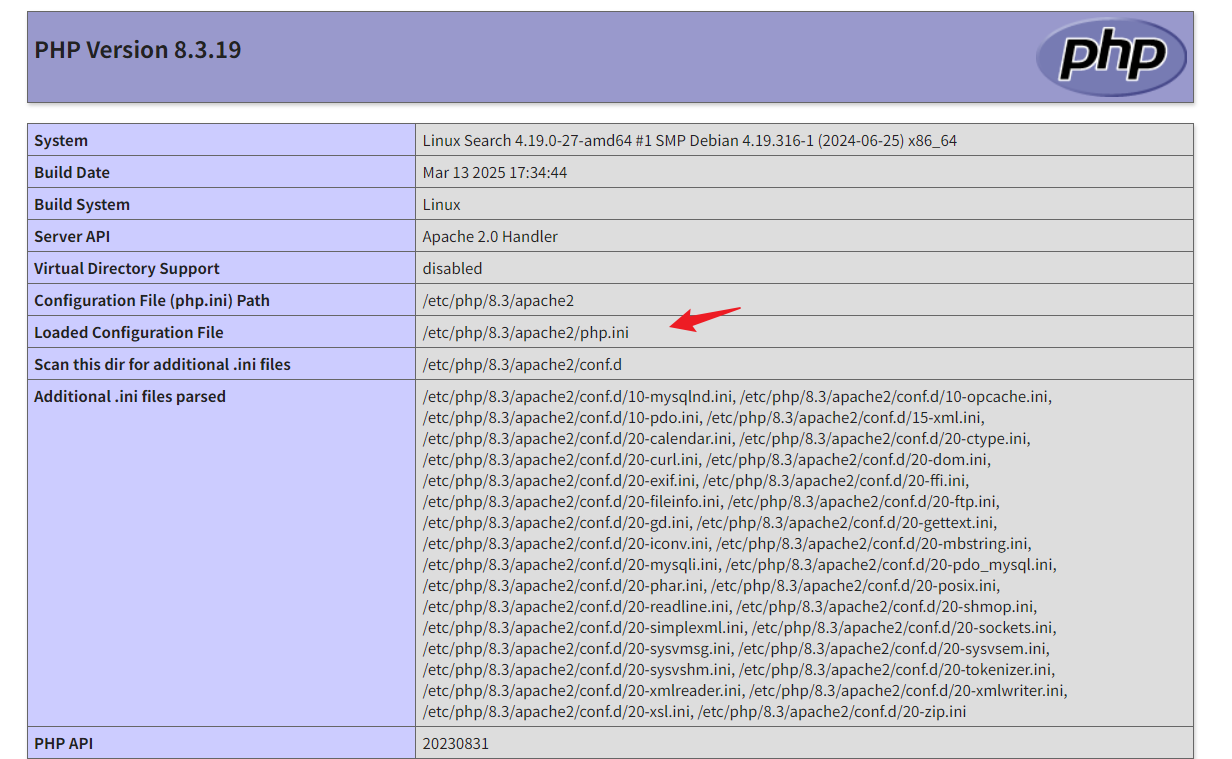Viewport: 1232px width, 759px height.
Task: Click the Loaded Configuration File label
Action: pyautogui.click(x=129, y=333)
